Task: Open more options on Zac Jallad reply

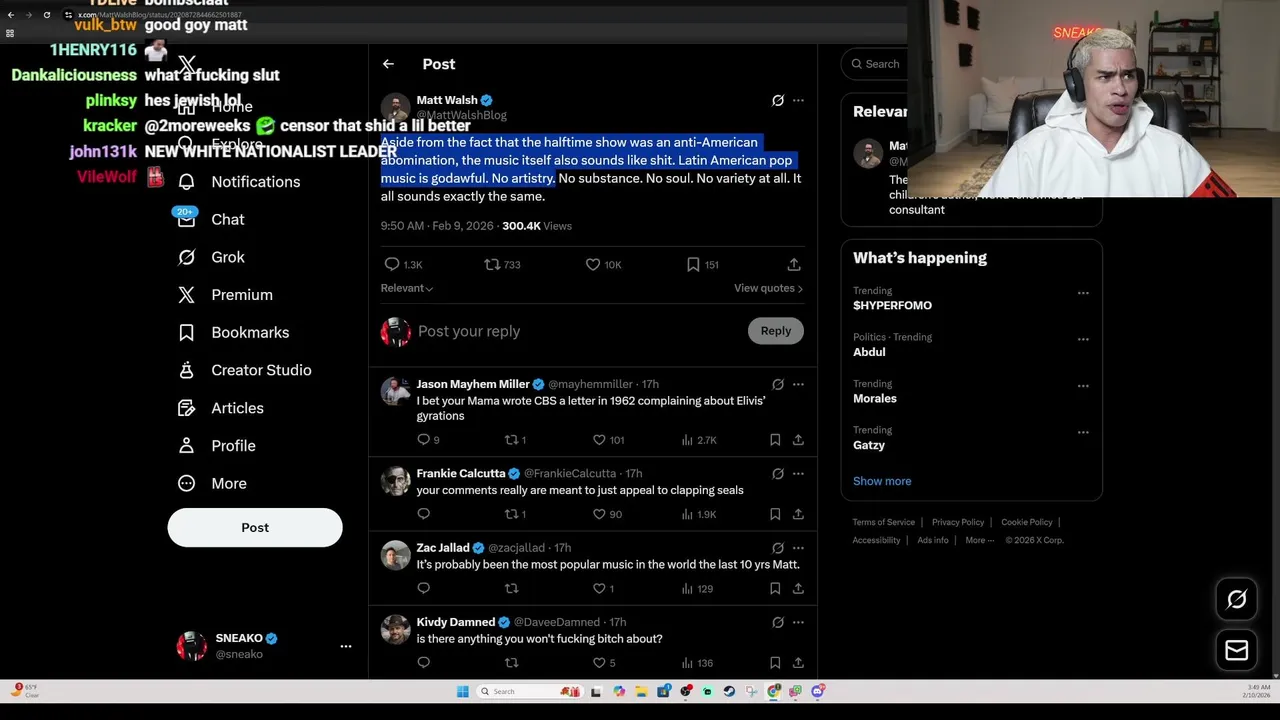Action: 798,548
